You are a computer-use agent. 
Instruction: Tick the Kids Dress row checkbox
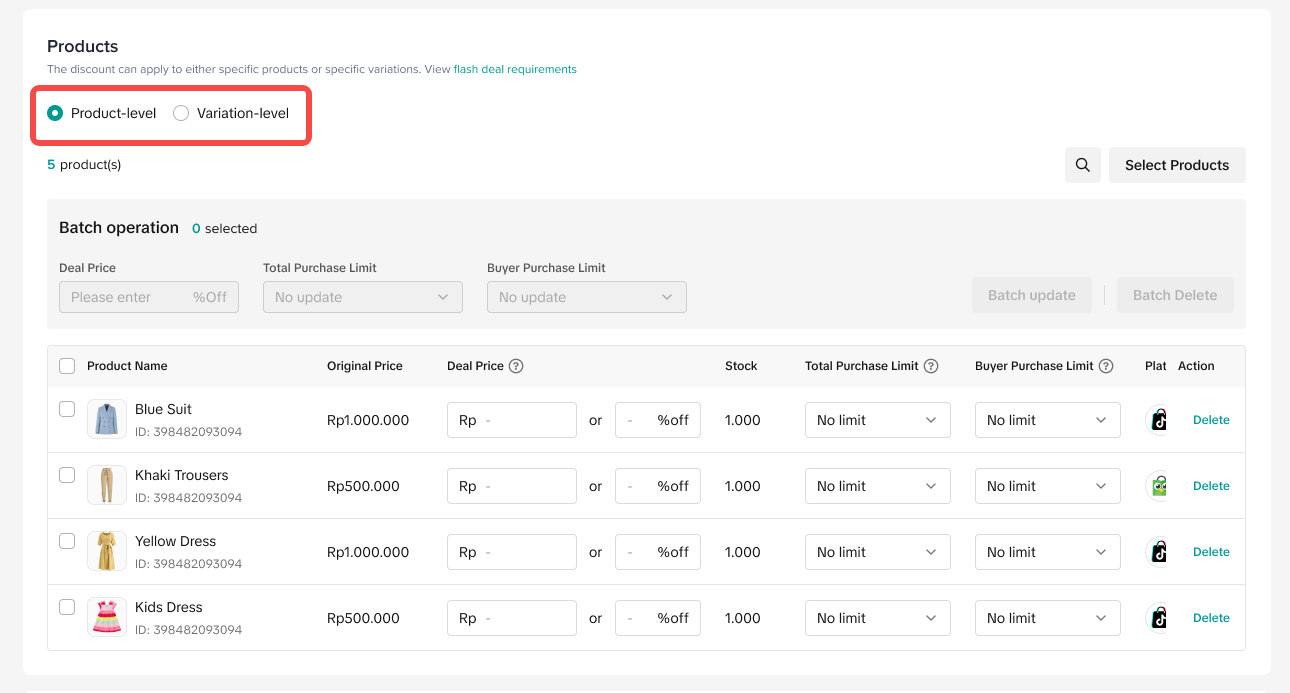67,607
